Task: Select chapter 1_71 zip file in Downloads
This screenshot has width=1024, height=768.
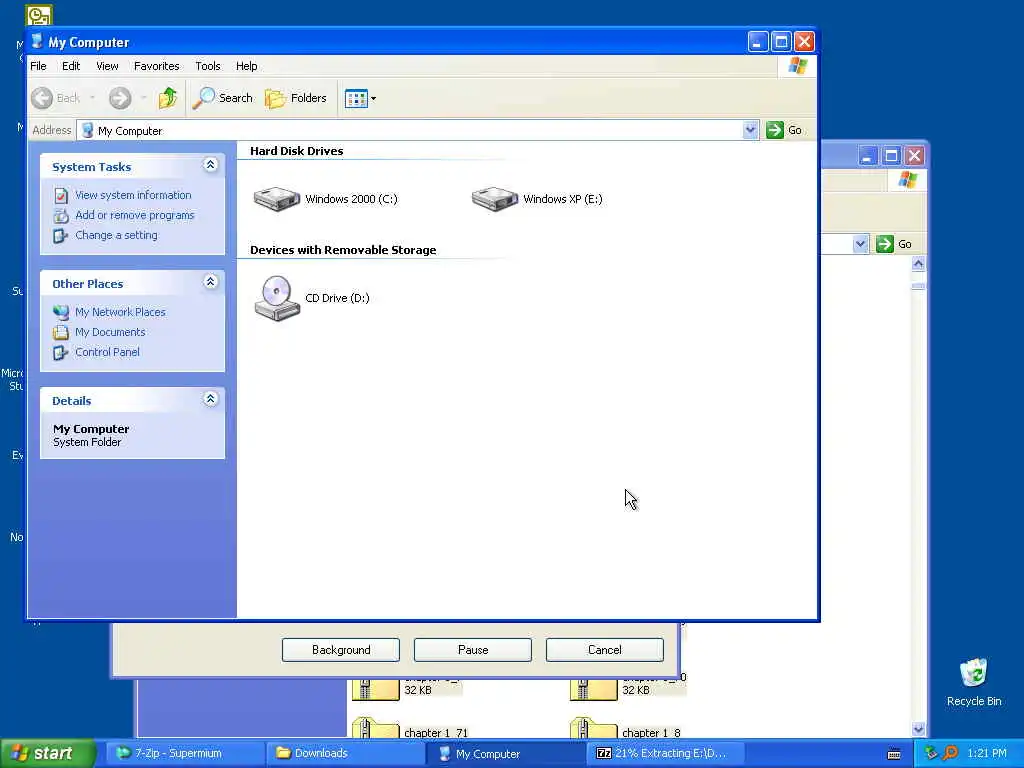Action: coord(410,729)
